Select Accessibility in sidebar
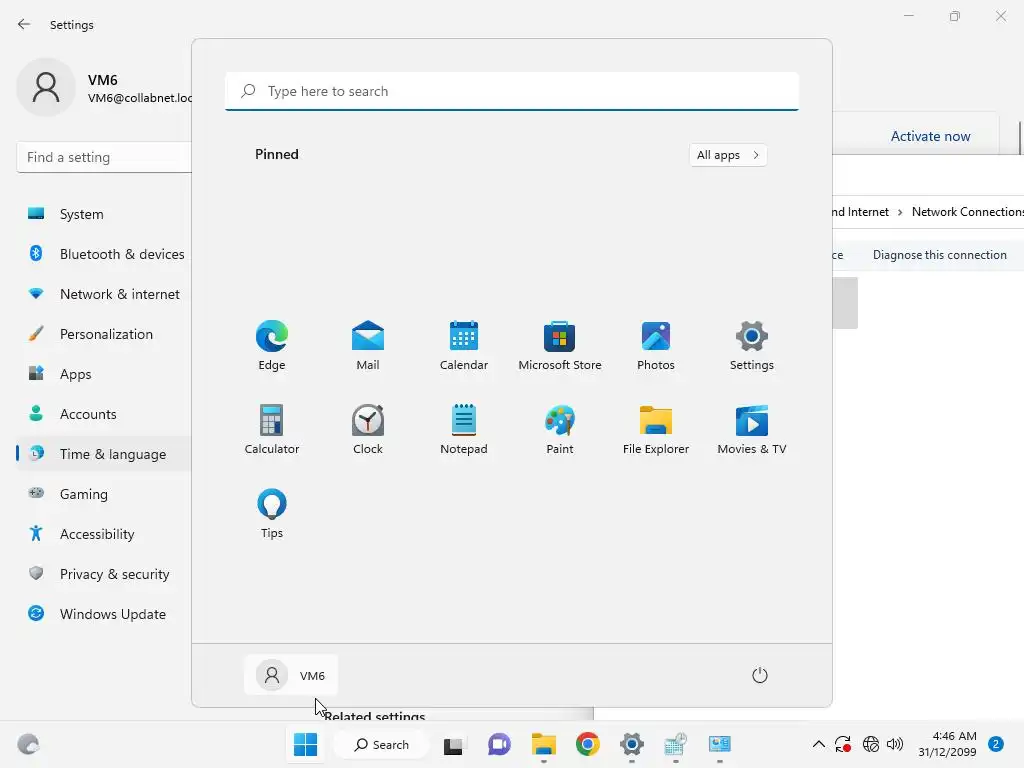 [x=104, y=534]
